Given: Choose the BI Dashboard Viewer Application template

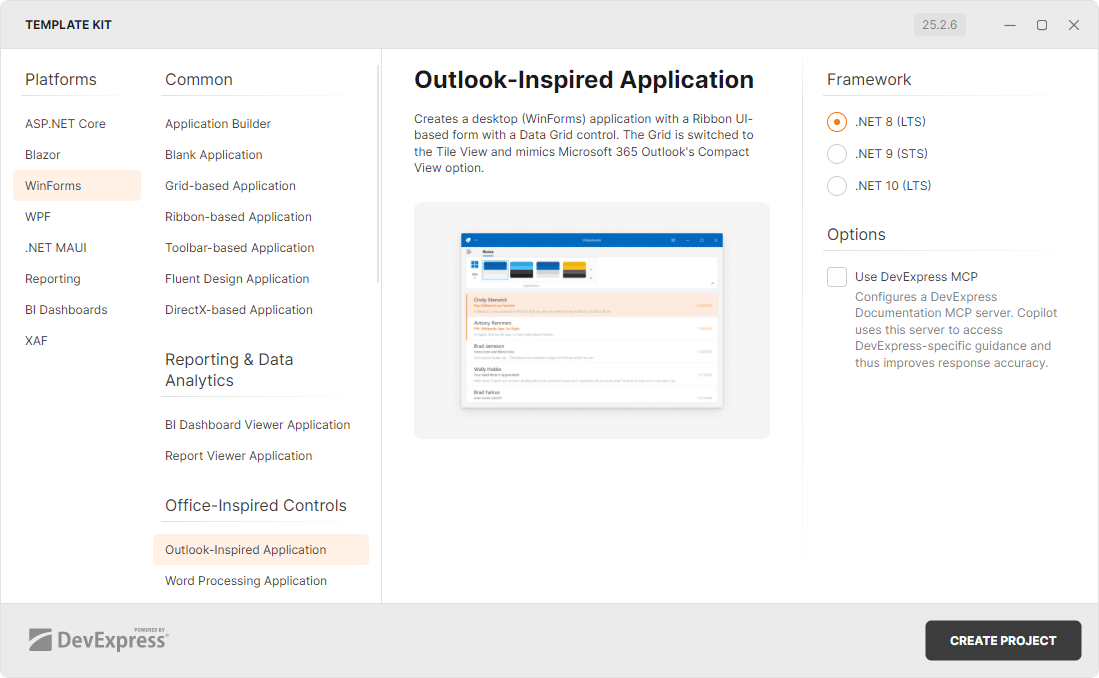Looking at the screenshot, I should (x=257, y=424).
